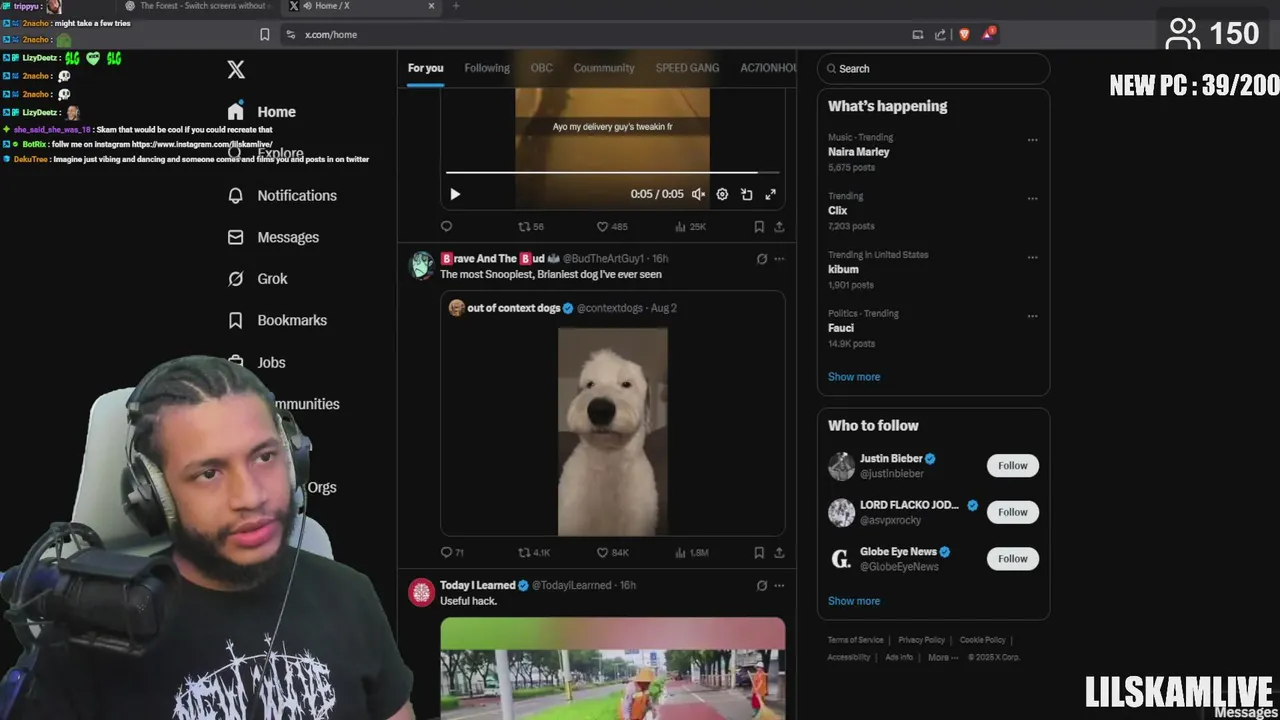Image resolution: width=1280 pixels, height=720 pixels.
Task: Open Messages from the sidebar envelope
Action: click(x=274, y=237)
